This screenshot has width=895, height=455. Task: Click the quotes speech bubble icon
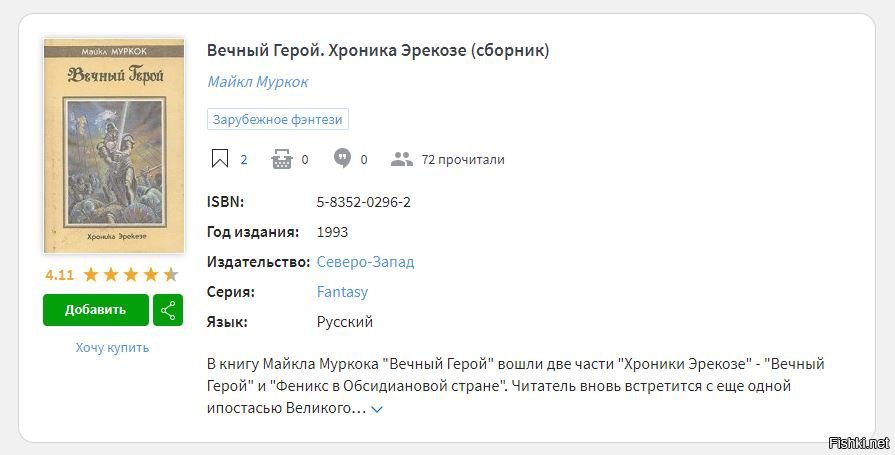343,159
